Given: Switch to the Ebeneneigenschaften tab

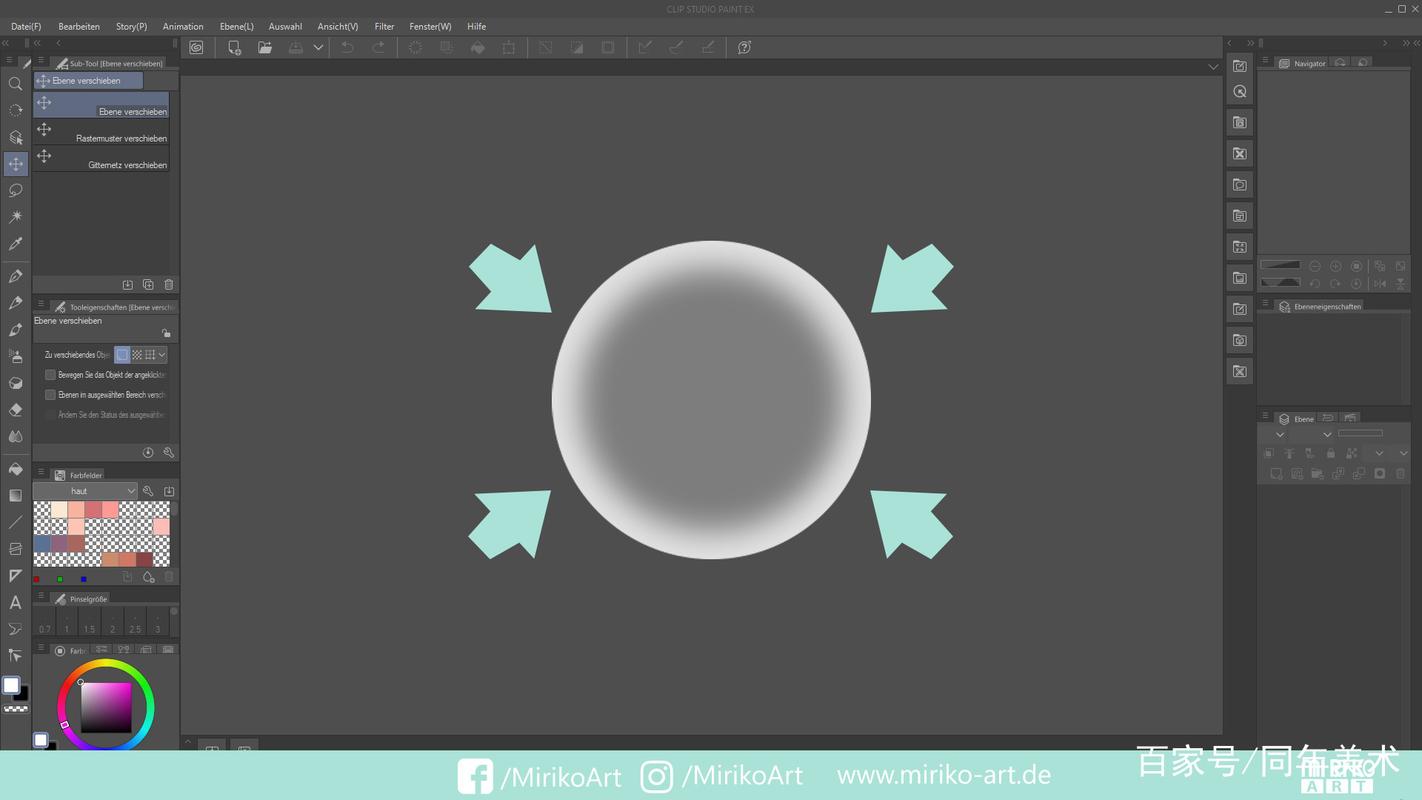Looking at the screenshot, I should pos(1320,306).
